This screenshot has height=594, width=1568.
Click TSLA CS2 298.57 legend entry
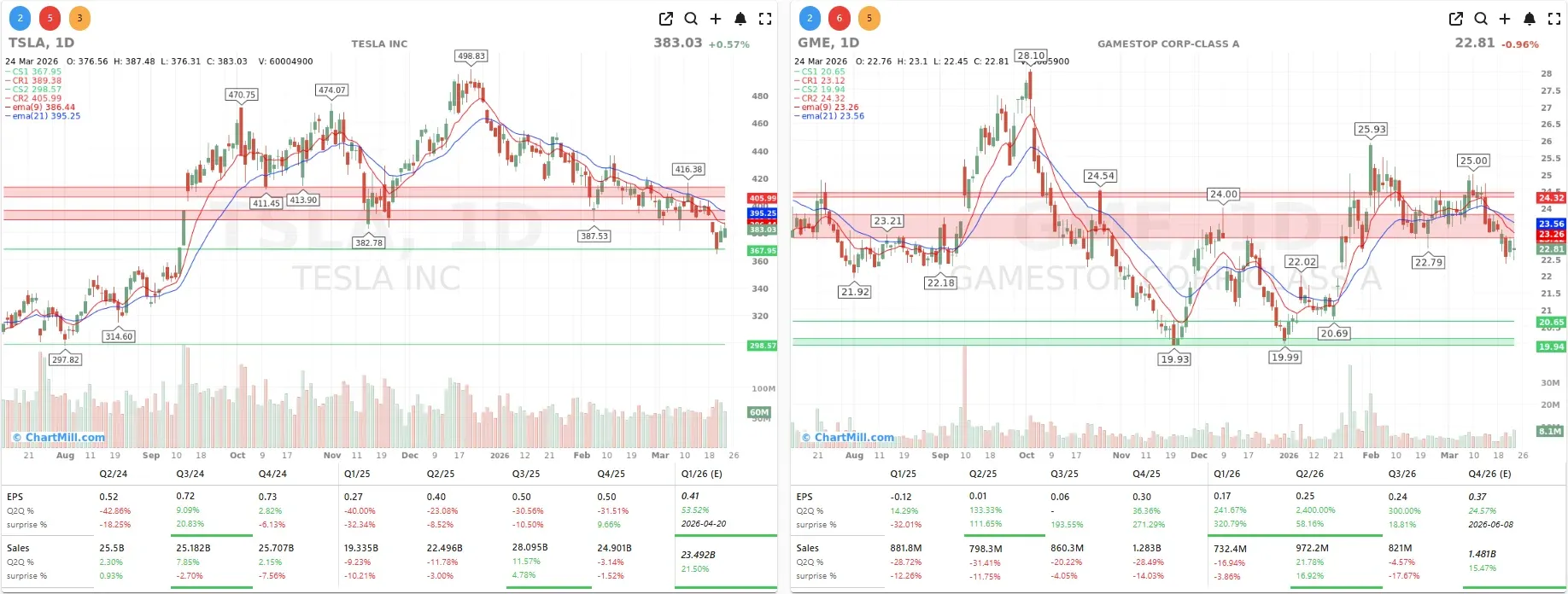pos(33,89)
